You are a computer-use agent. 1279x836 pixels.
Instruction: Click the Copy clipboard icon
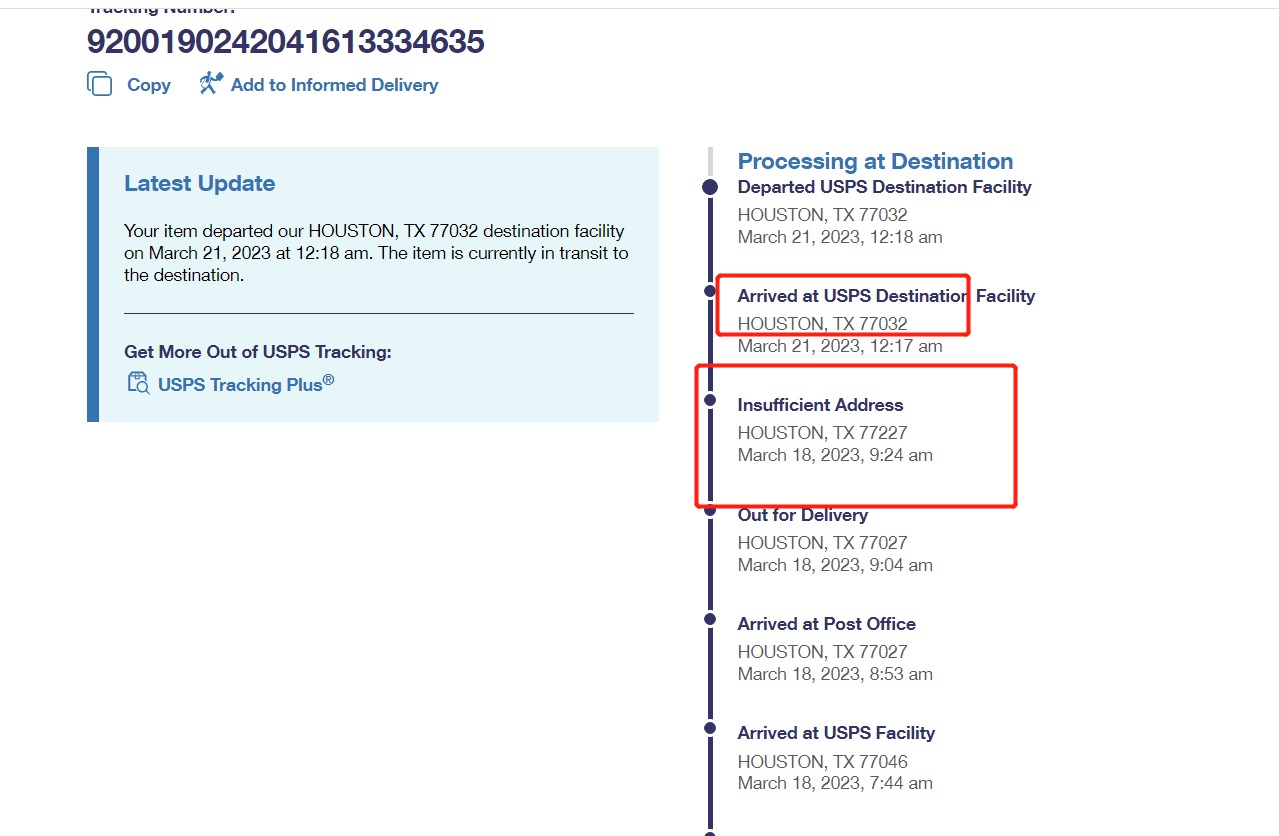point(100,84)
